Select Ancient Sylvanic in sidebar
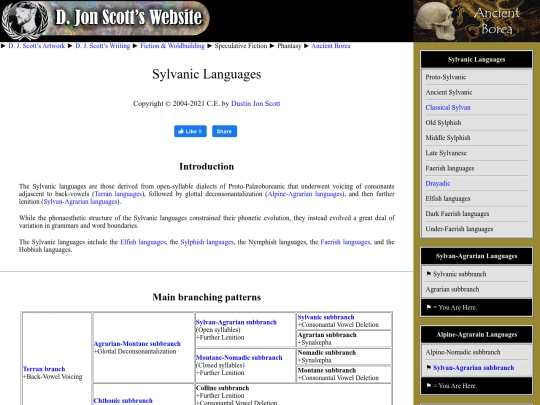The image size is (540, 405). point(449,92)
